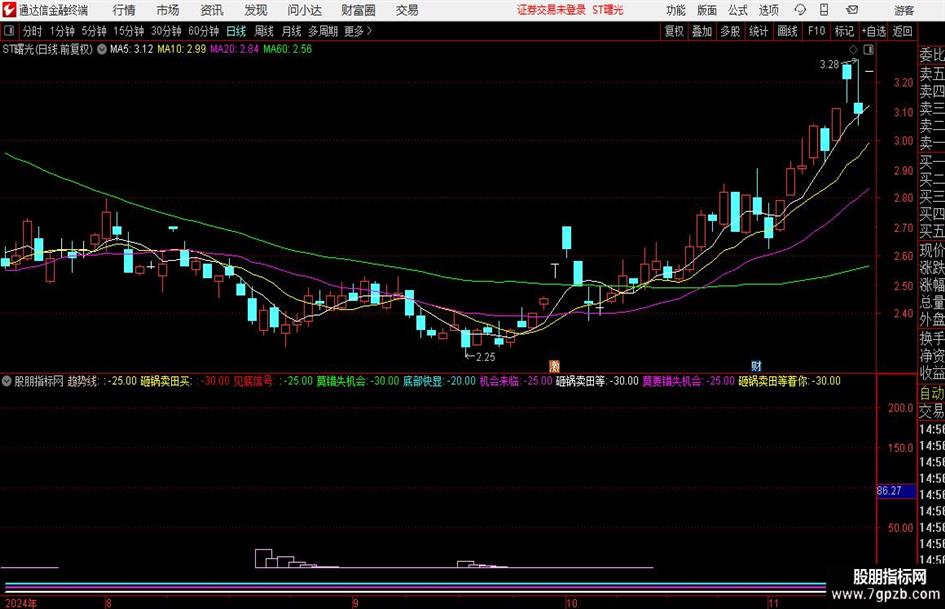This screenshot has height=609, width=945.
Task: Open the F10 company info
Action: pyautogui.click(x=817, y=31)
